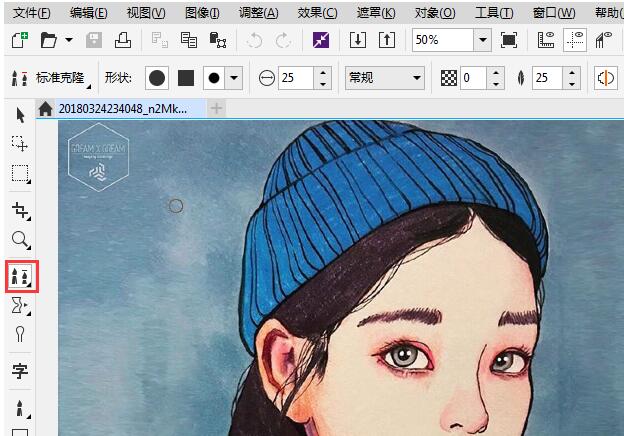Select the mask transform tool
This screenshot has height=436, width=624.
point(20,144)
